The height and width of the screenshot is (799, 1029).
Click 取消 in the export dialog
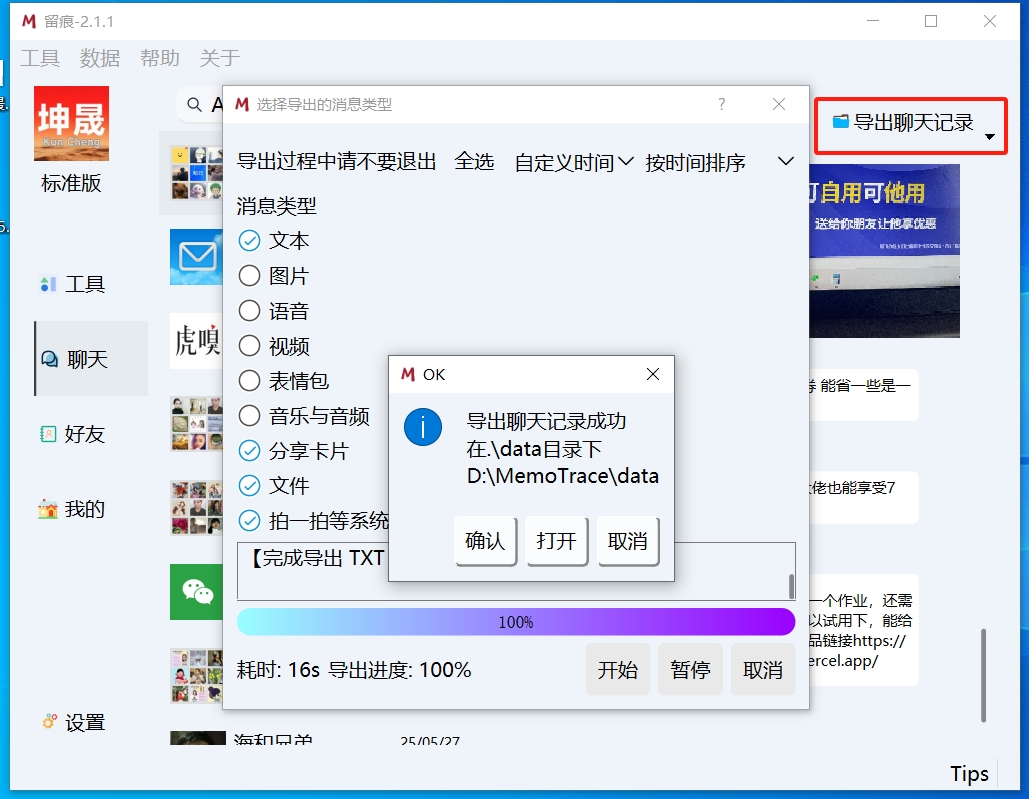pyautogui.click(x=763, y=669)
